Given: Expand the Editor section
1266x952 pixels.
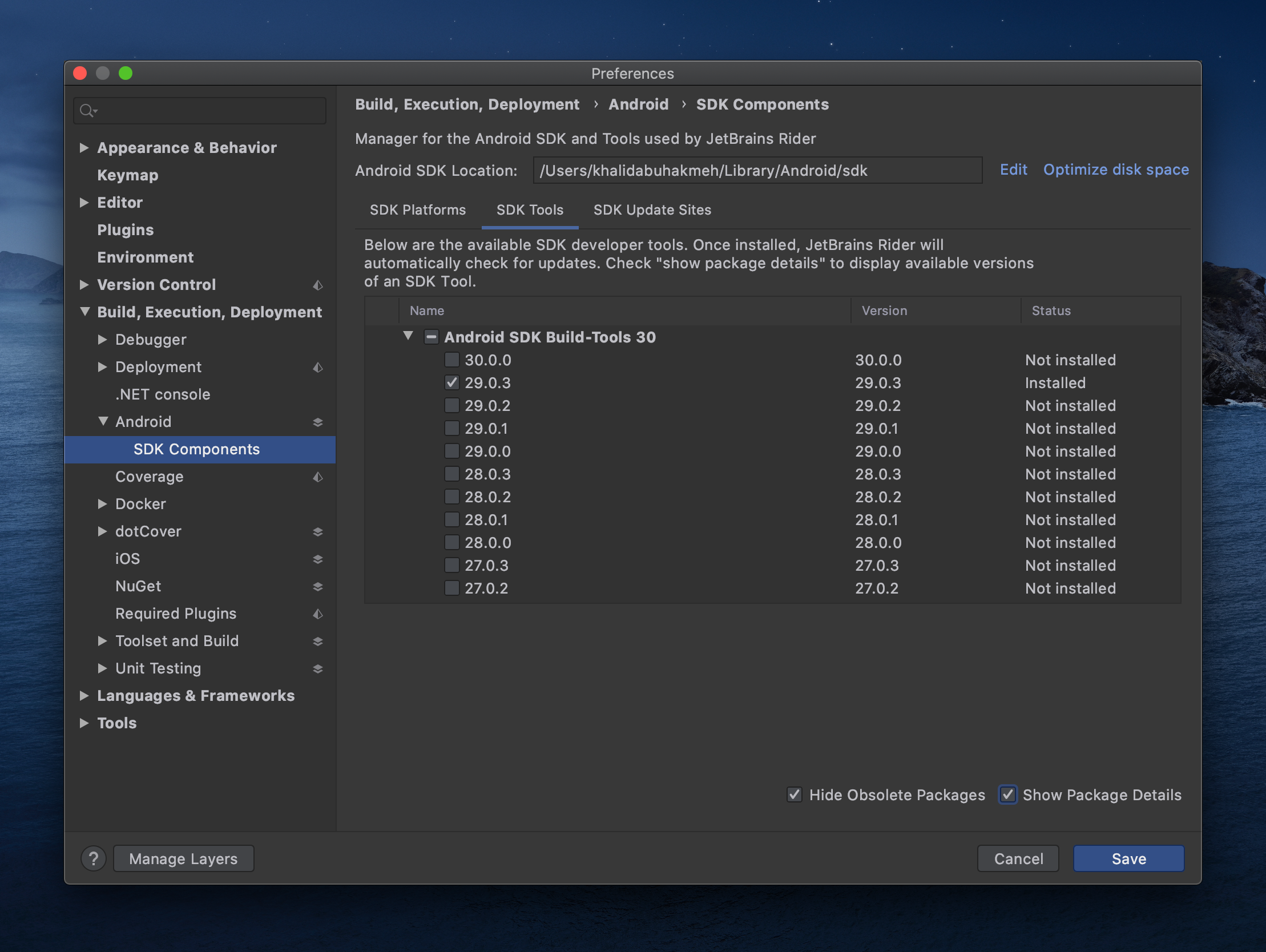Looking at the screenshot, I should pos(84,203).
